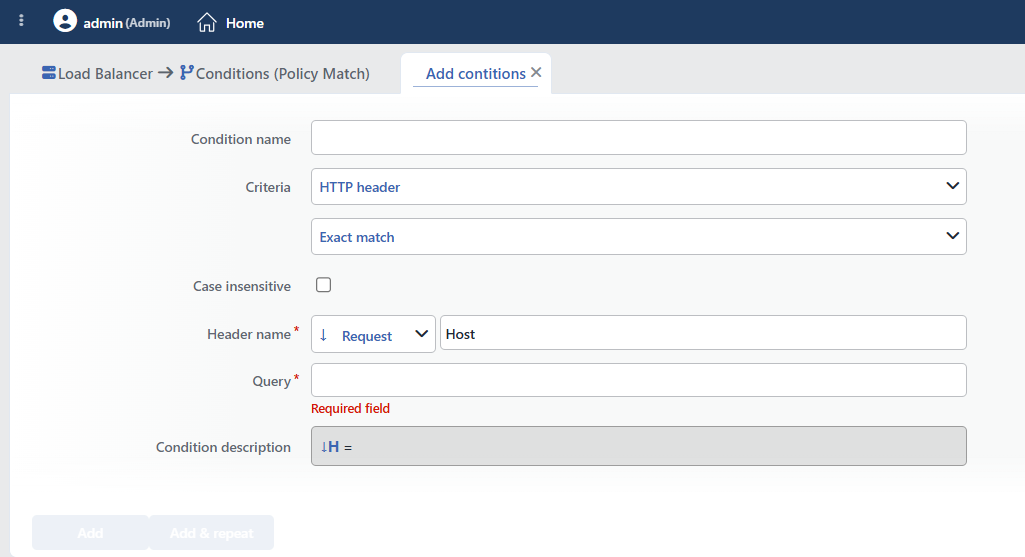Switch to Add contitions tab
The height and width of the screenshot is (557, 1025).
pyautogui.click(x=476, y=74)
